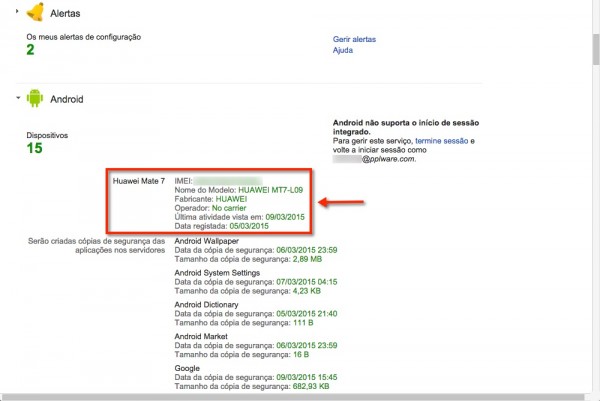Click backup size 2,89 MB
Image resolution: width=600 pixels, height=401 pixels.
[x=307, y=259]
